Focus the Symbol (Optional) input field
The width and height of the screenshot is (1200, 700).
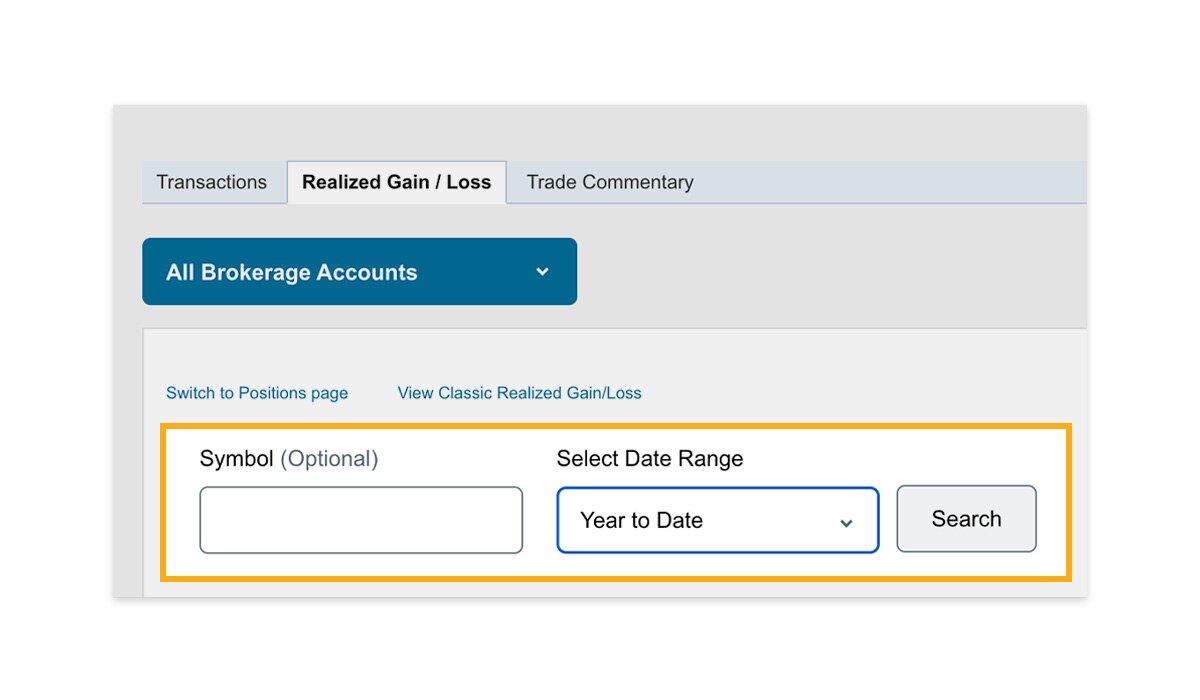pos(361,520)
